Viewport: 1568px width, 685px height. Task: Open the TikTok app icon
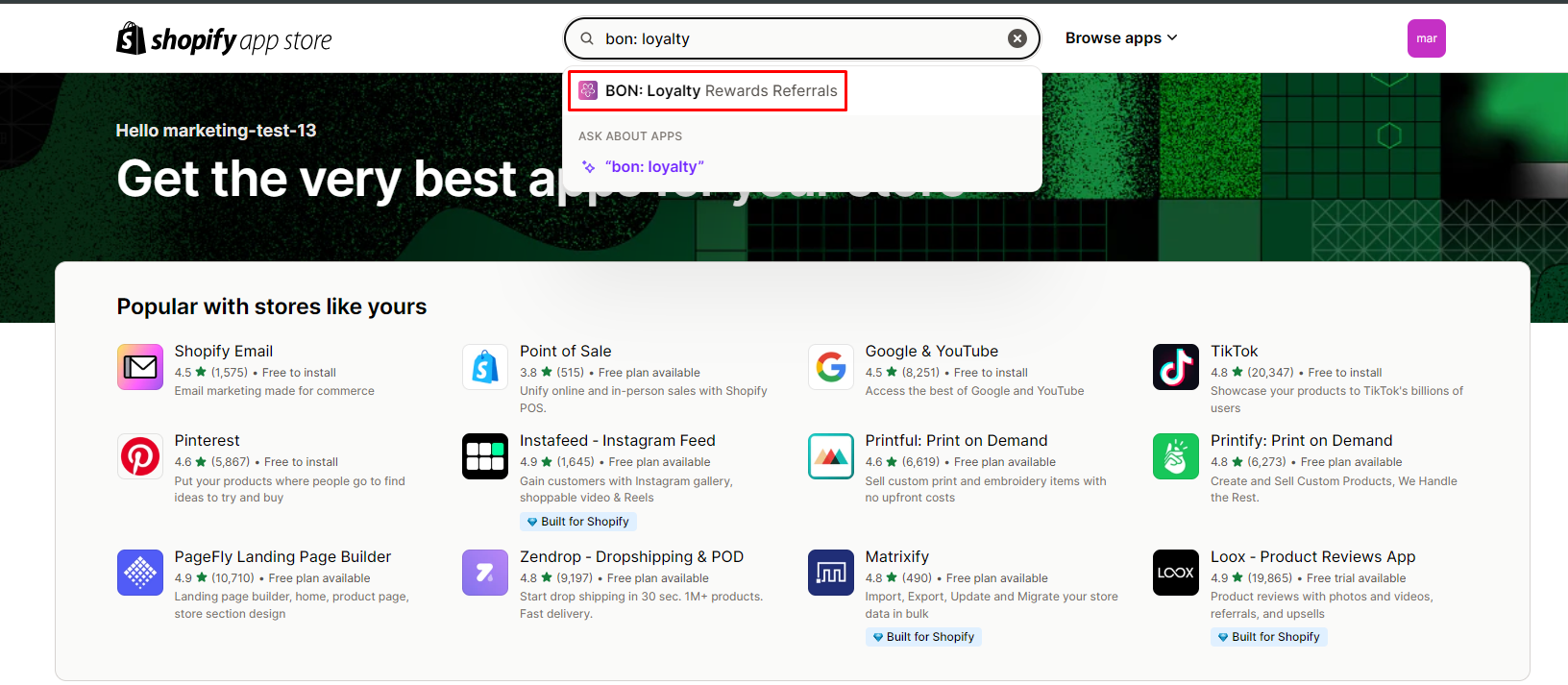[1176, 367]
